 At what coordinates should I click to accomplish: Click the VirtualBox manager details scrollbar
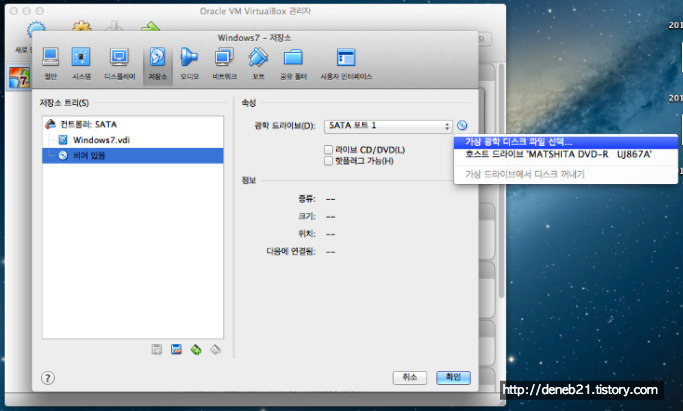point(501,181)
